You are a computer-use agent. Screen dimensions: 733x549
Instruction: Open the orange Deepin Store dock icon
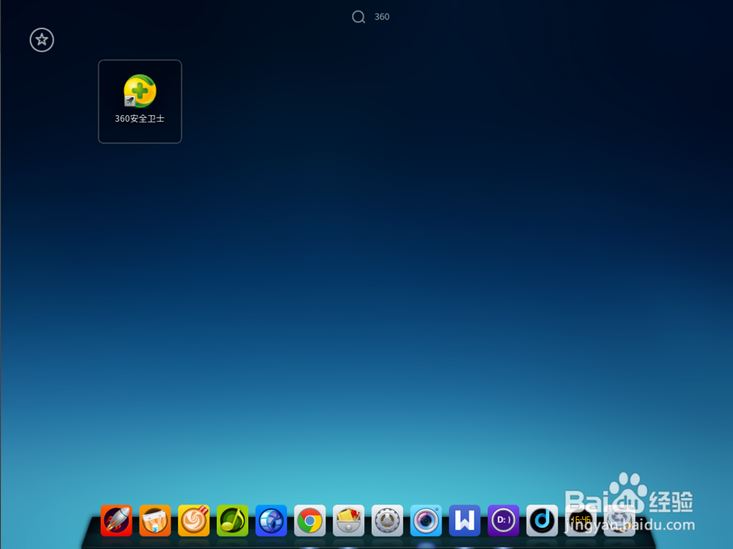tap(155, 520)
